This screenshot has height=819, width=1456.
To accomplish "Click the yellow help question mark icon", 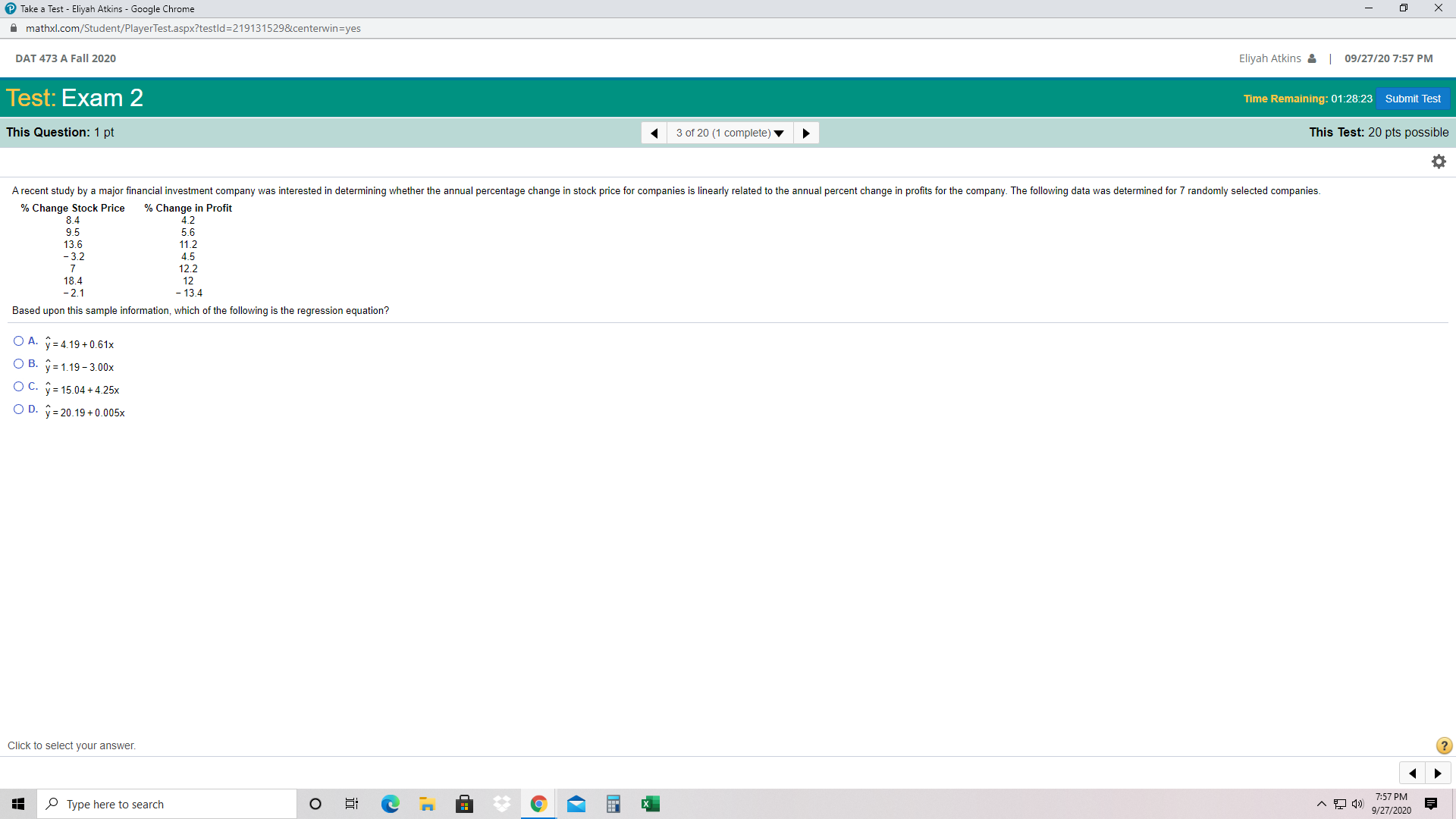I will [1444, 745].
